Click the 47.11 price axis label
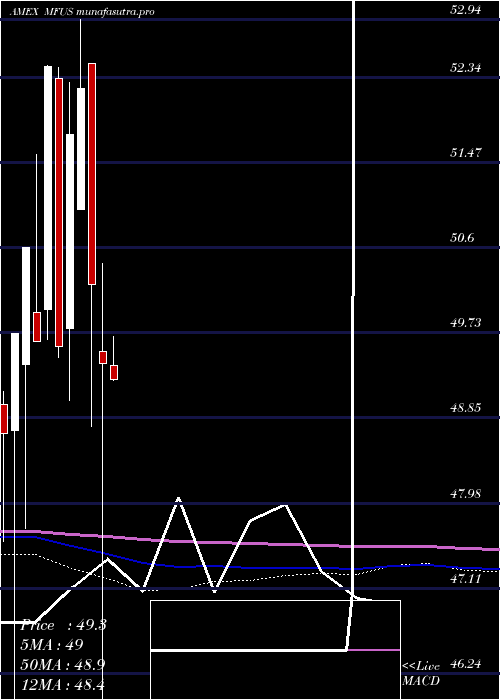The height and width of the screenshot is (700, 500). pos(465,579)
